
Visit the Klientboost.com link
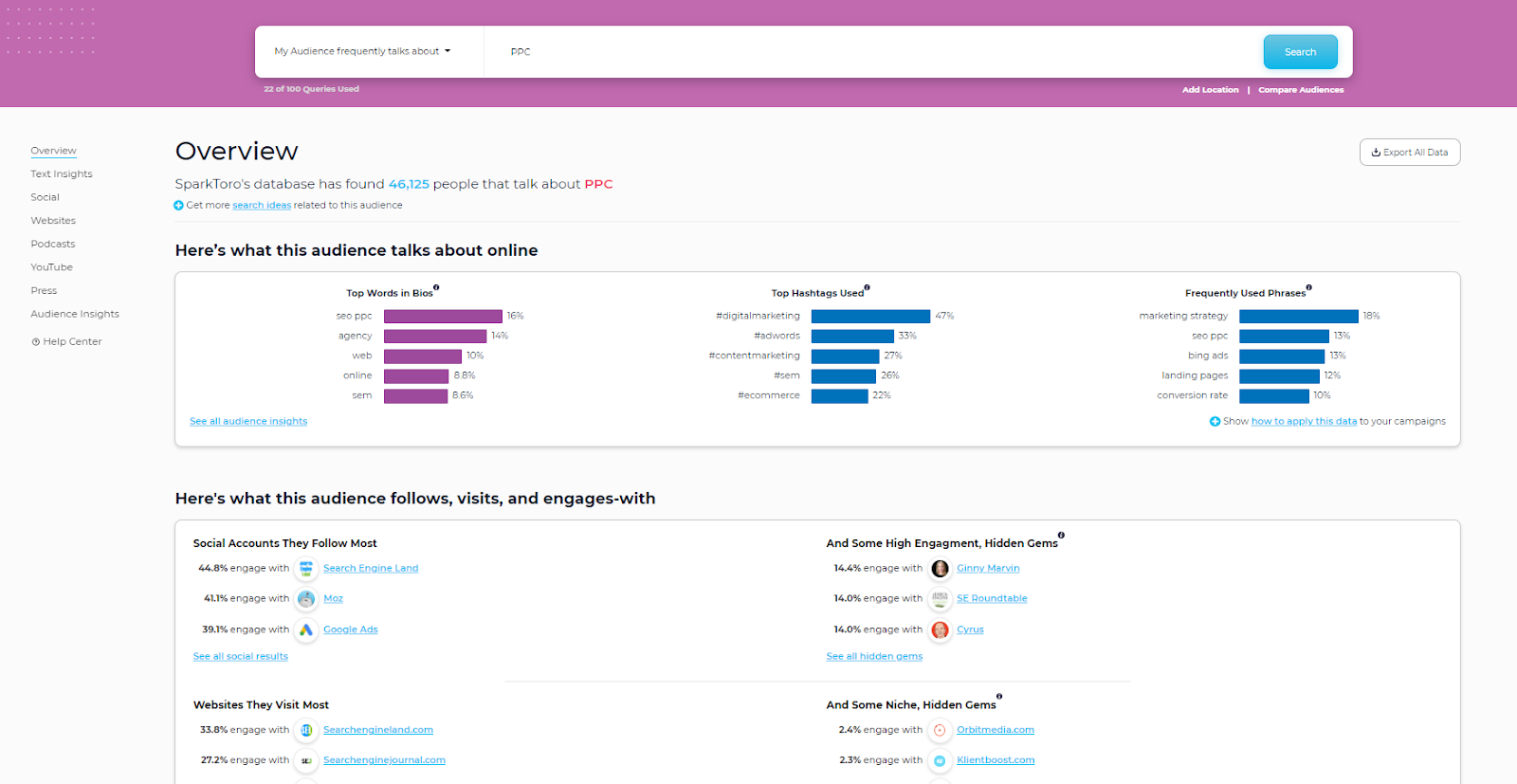pyautogui.click(x=996, y=760)
